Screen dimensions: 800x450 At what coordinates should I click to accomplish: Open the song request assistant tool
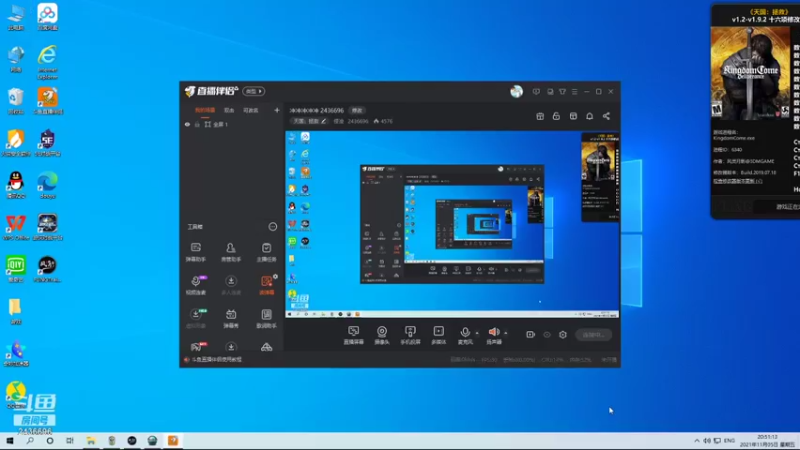pyautogui.click(x=266, y=318)
